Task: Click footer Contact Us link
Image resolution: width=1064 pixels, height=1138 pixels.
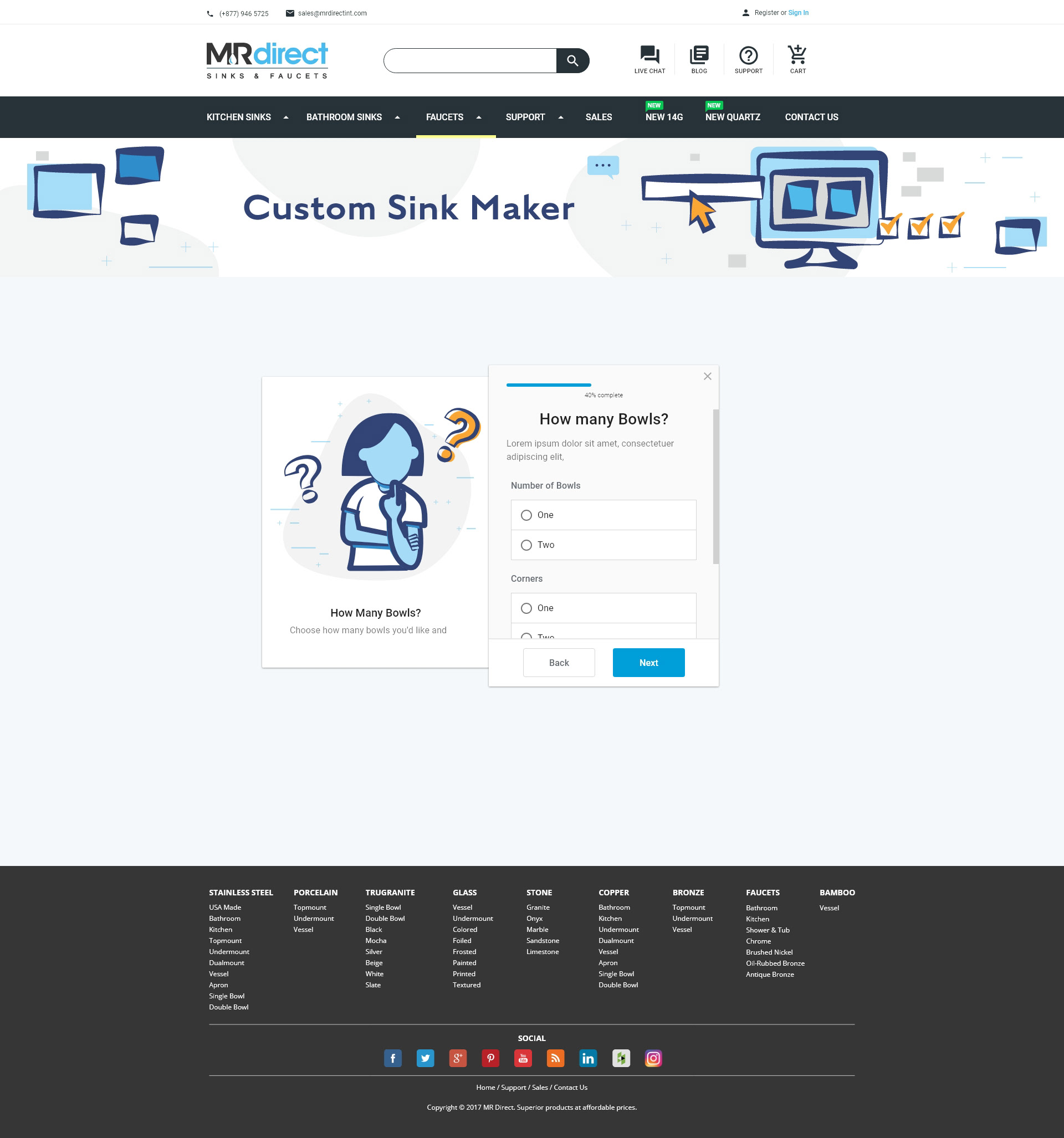Action: pos(570,1087)
